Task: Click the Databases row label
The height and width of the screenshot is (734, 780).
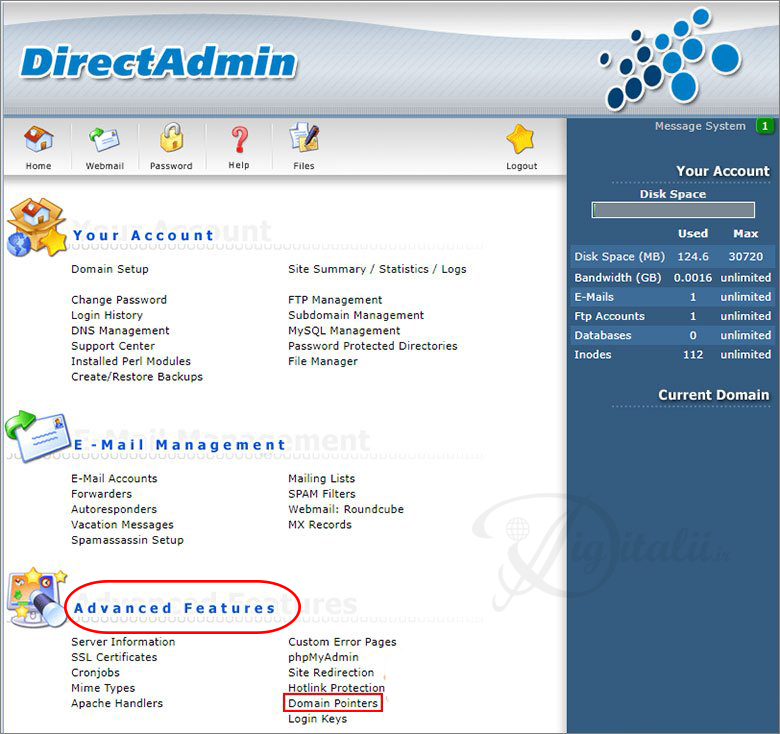Action: point(602,336)
